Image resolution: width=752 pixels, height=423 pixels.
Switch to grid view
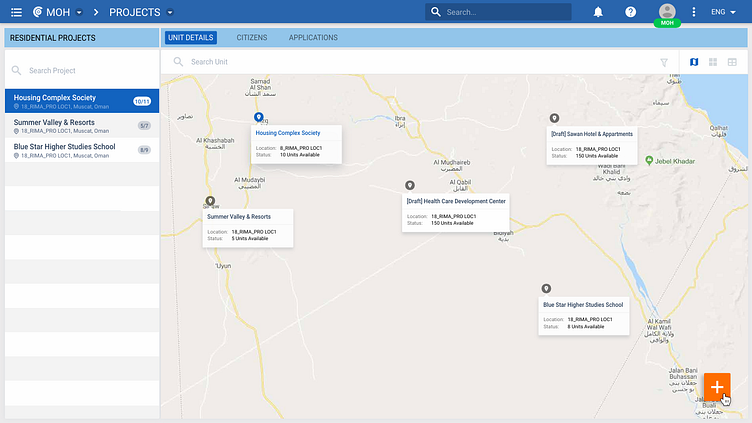click(x=713, y=62)
